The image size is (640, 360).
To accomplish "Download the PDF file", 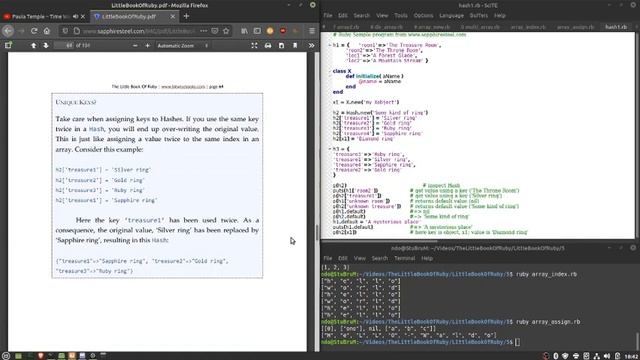I will point(281,45).
